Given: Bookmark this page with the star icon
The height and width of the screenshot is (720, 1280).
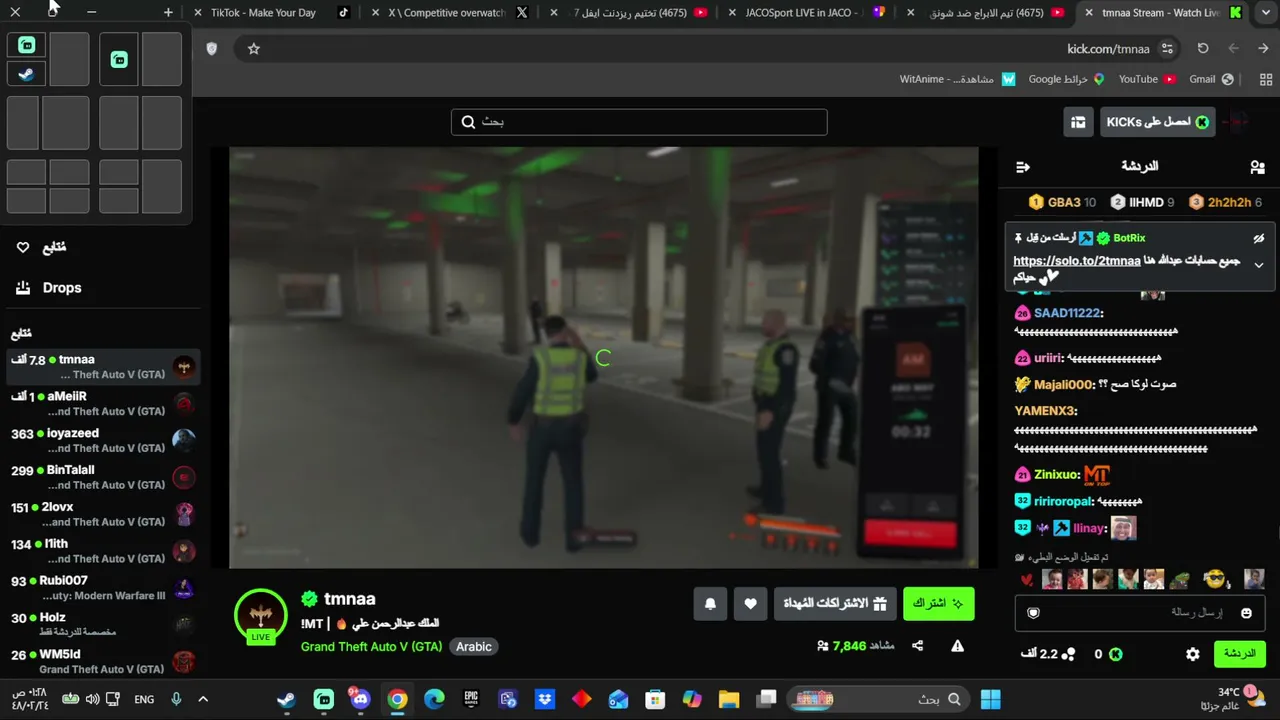Looking at the screenshot, I should [x=254, y=48].
